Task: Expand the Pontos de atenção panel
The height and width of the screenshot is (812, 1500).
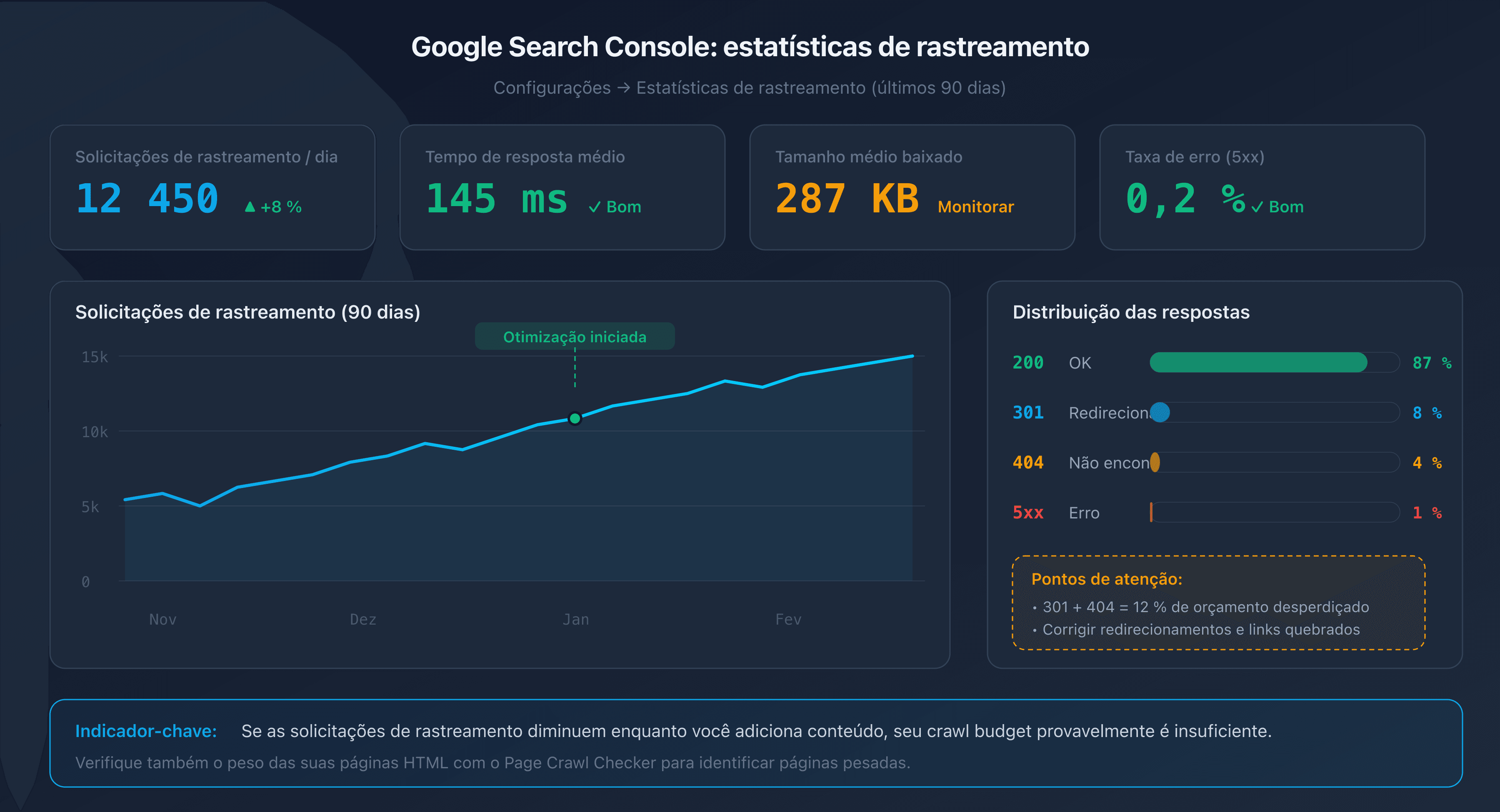Action: (1107, 579)
